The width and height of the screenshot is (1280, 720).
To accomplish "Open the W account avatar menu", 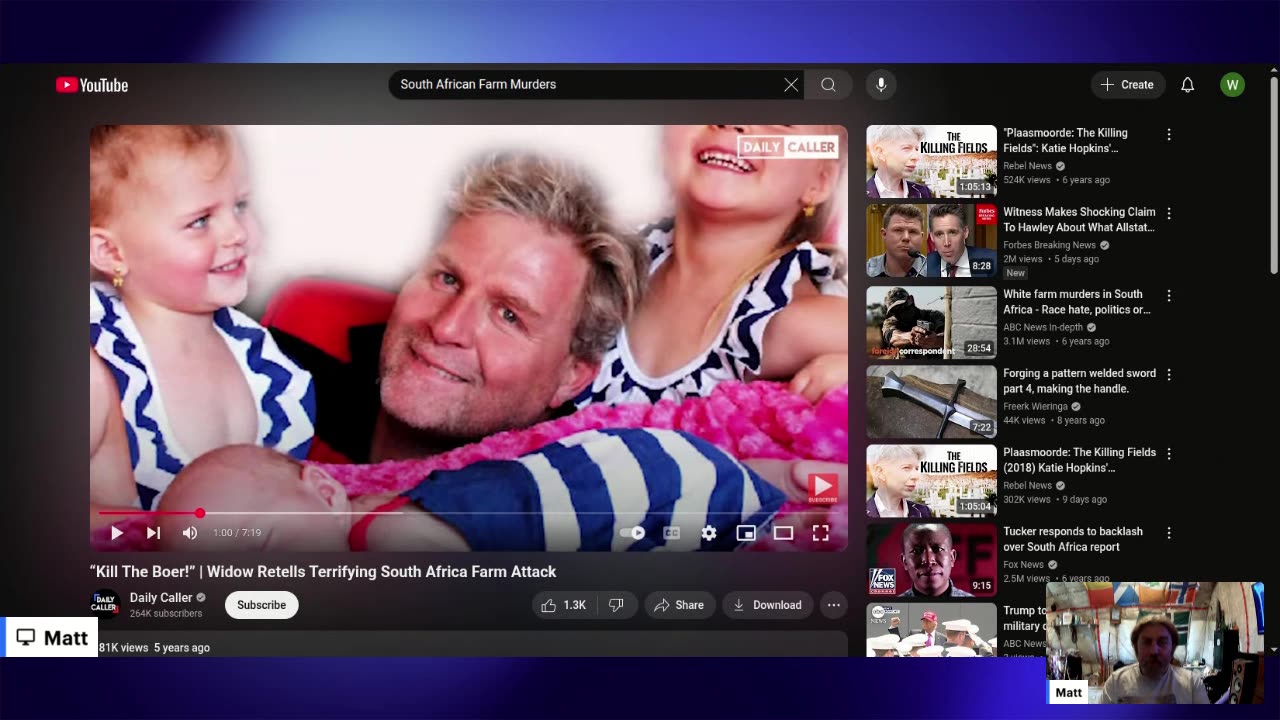I will [1232, 85].
